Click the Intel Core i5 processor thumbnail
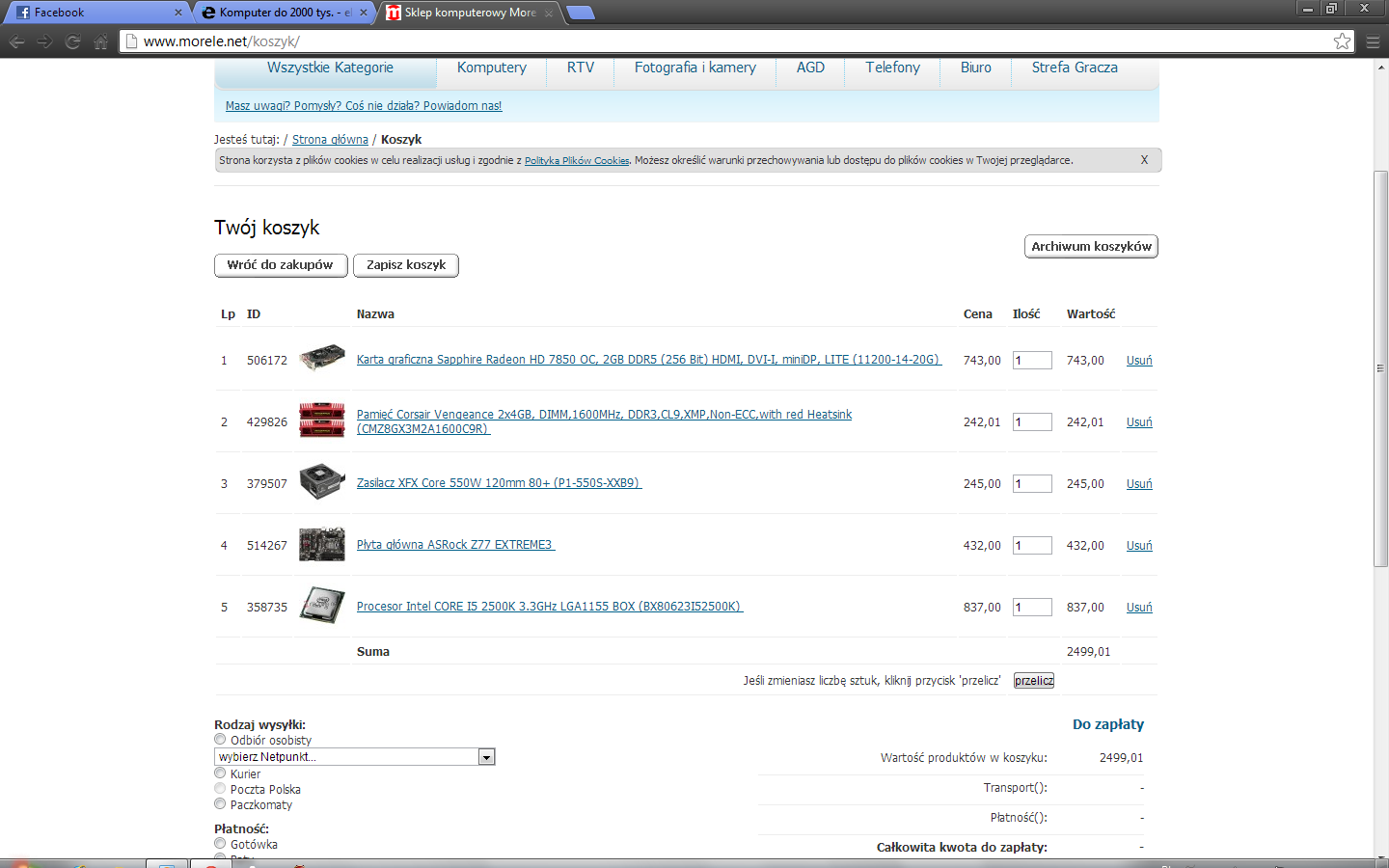Image resolution: width=1389 pixels, height=868 pixels. tap(322, 606)
